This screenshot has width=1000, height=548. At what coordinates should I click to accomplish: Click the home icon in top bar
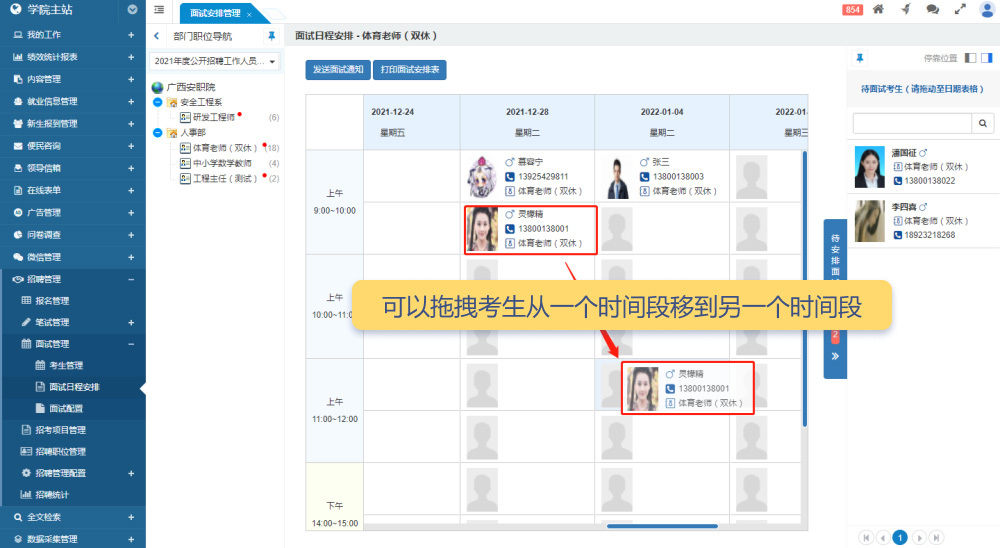(x=878, y=9)
